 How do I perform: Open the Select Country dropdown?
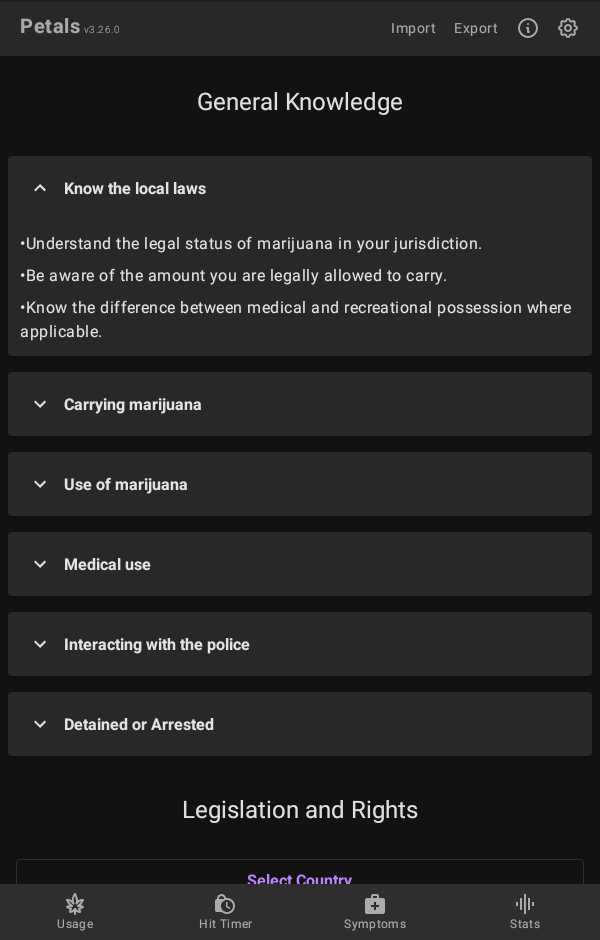click(300, 874)
